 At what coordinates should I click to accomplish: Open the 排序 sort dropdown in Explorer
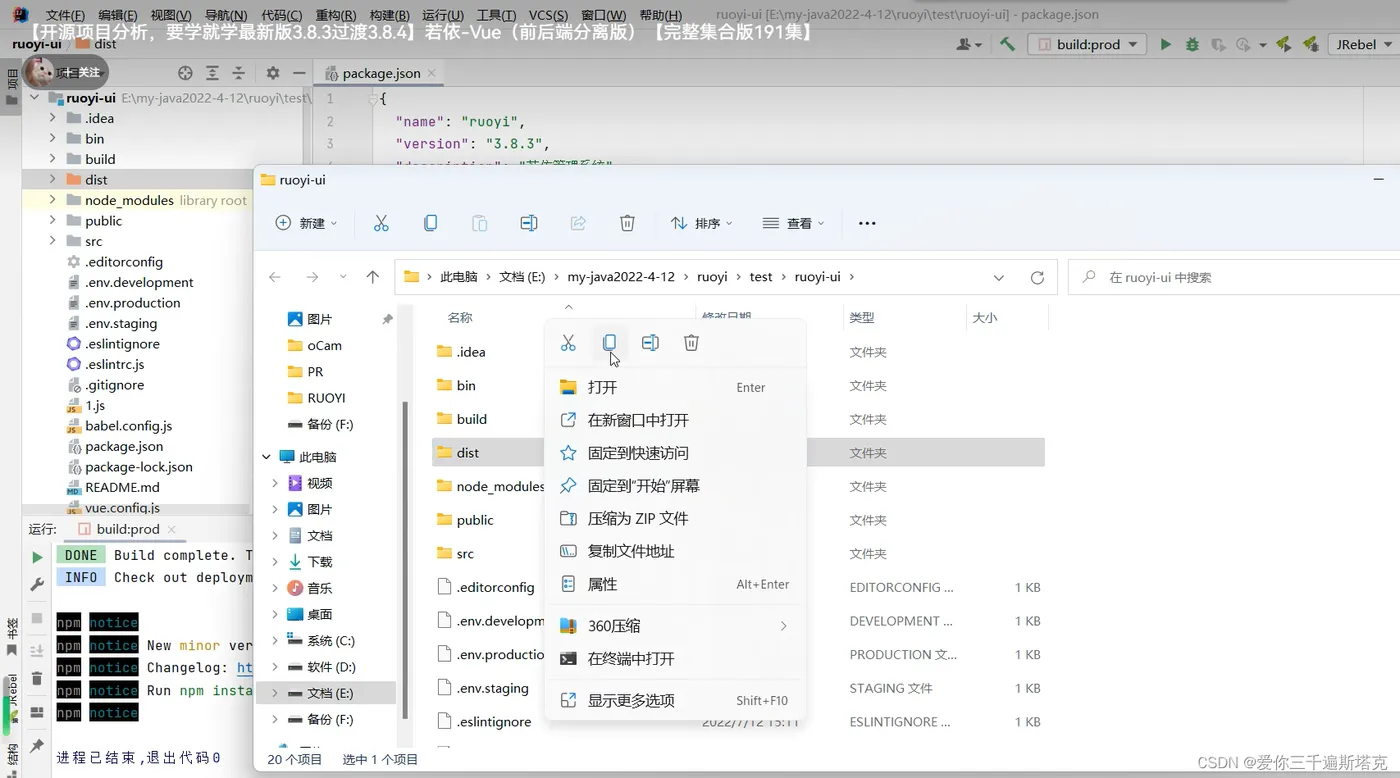[701, 223]
